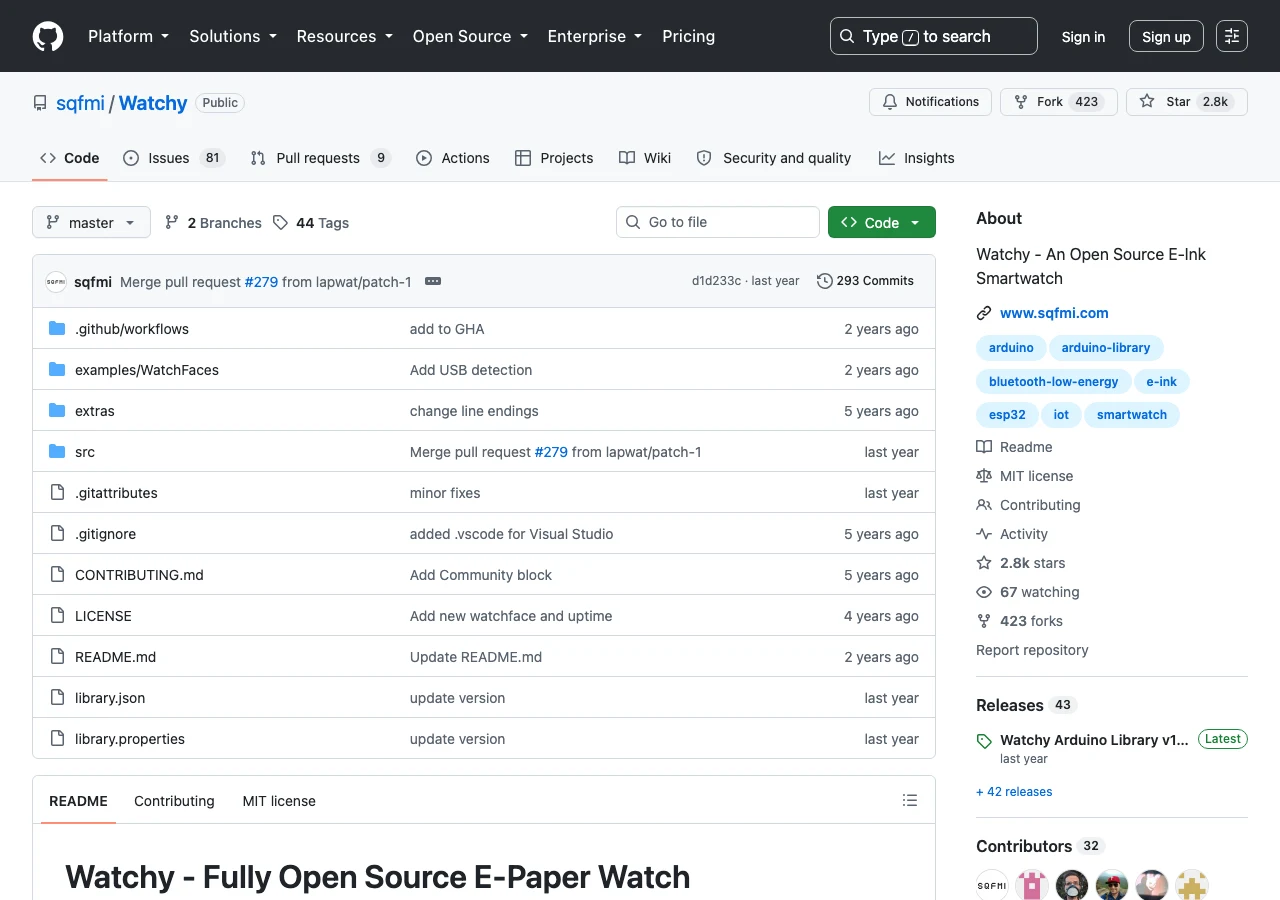Click the arduino-library topic tag

[1106, 348]
